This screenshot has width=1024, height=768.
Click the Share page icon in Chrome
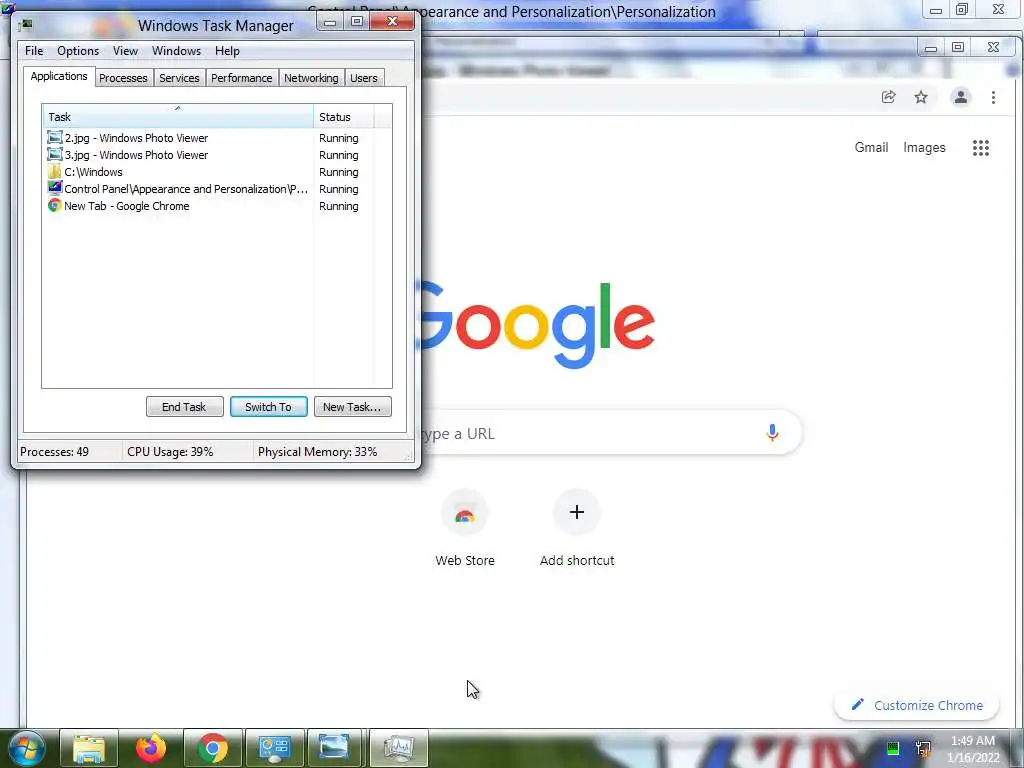point(888,97)
